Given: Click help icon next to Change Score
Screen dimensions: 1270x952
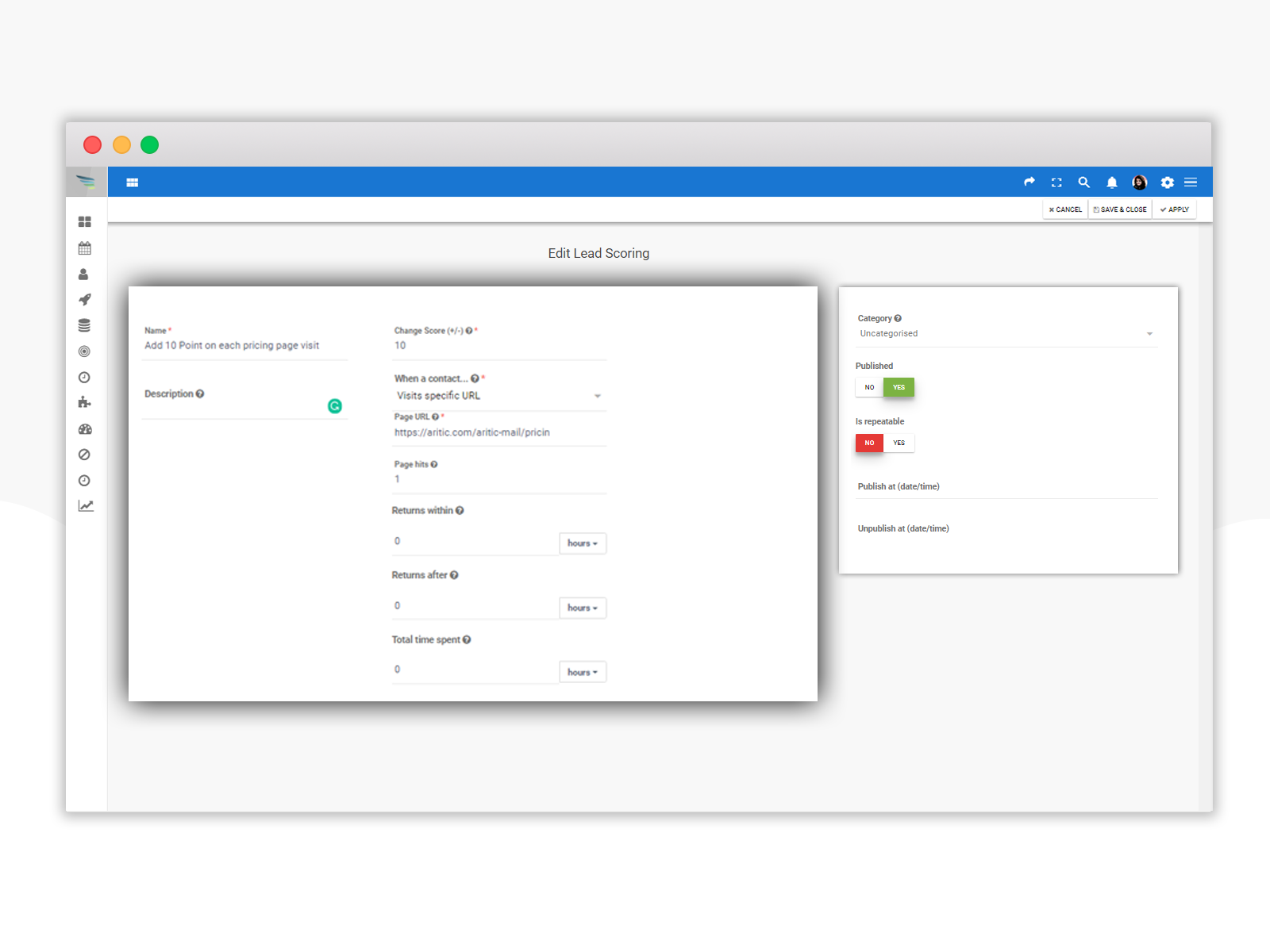Looking at the screenshot, I should tap(469, 331).
